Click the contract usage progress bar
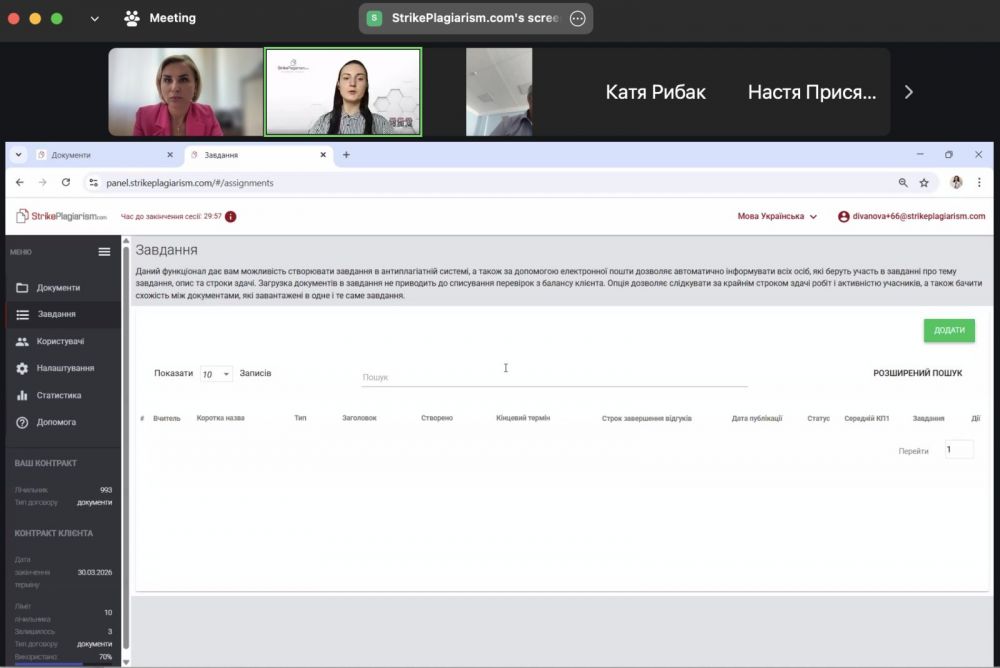1000x668 pixels. click(64, 664)
